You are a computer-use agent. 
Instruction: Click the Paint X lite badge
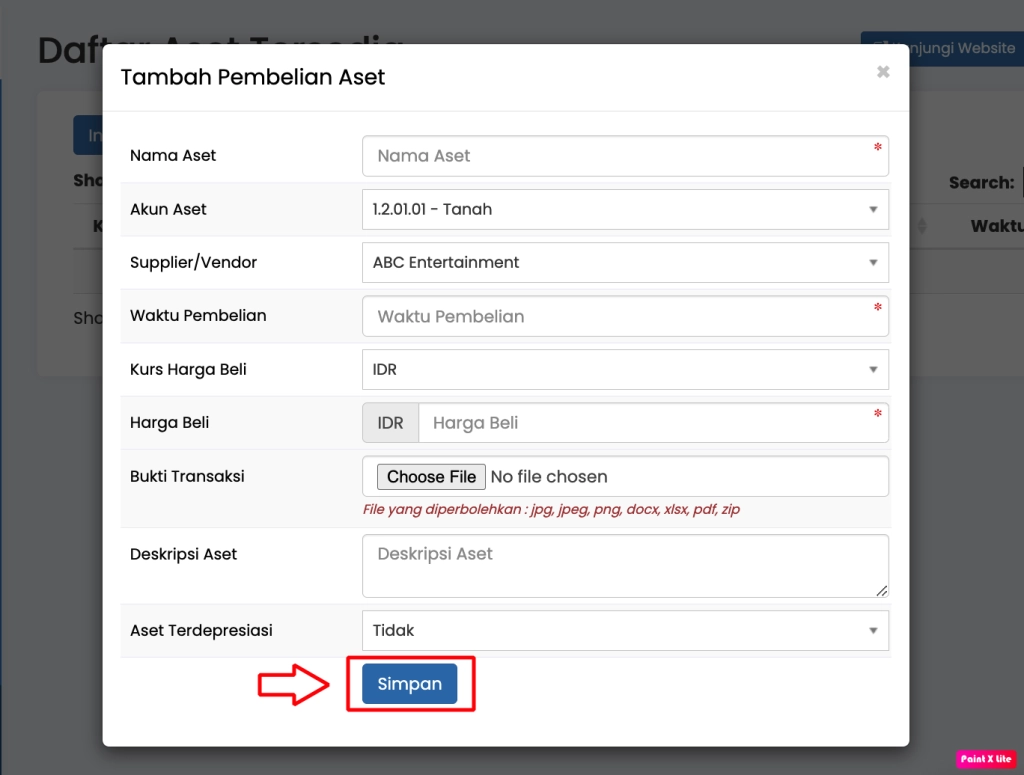pos(985,759)
